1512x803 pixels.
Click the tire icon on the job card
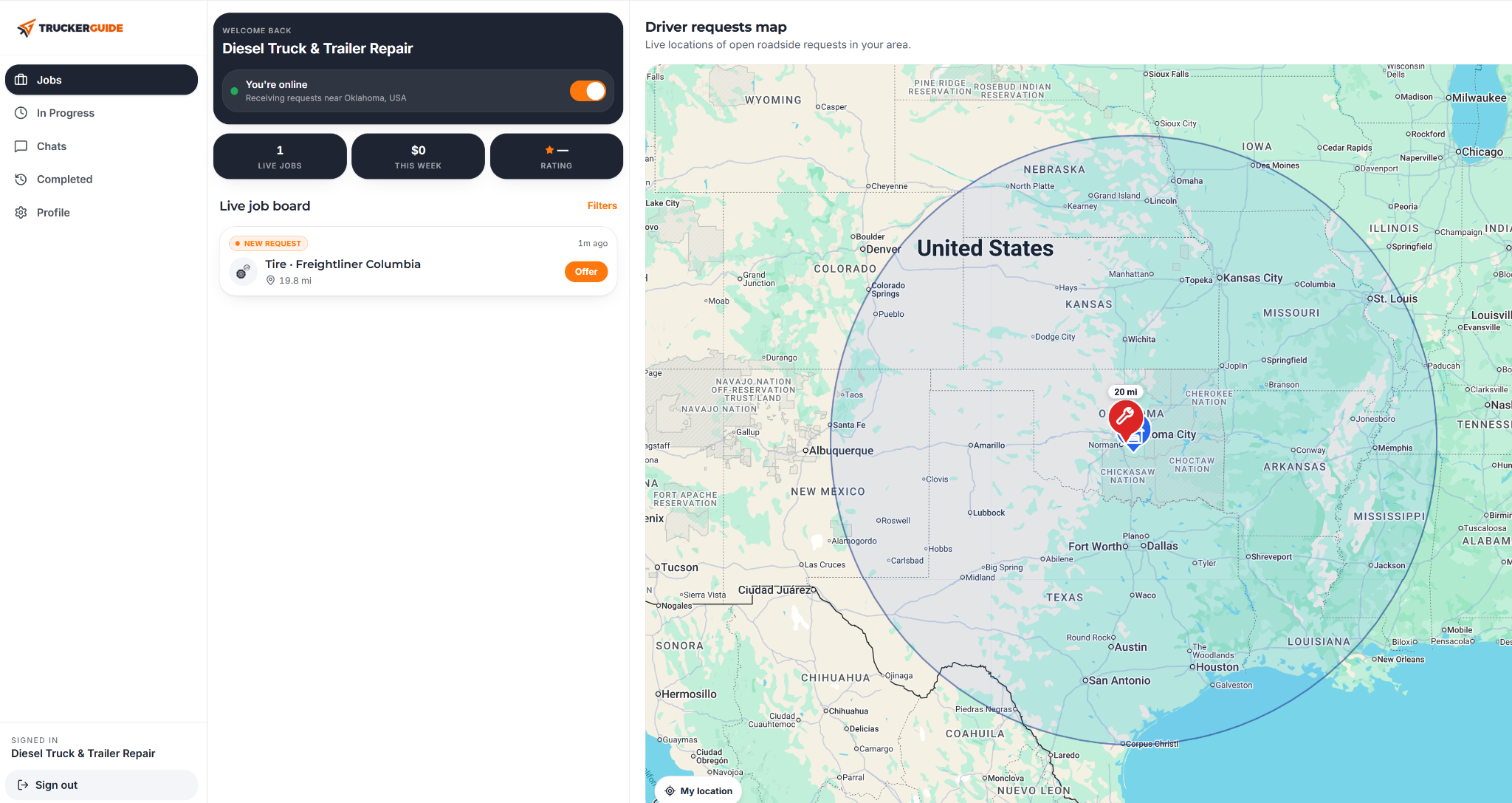(x=243, y=272)
